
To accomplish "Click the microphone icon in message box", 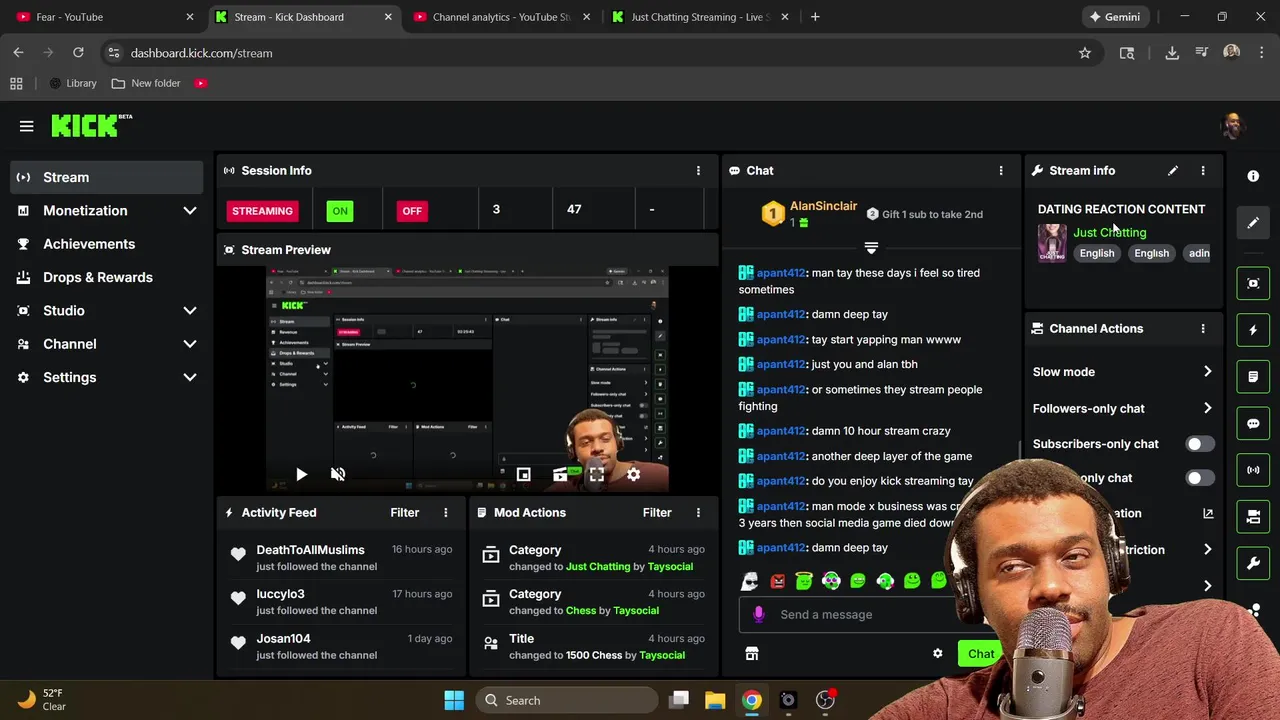I will tap(758, 614).
